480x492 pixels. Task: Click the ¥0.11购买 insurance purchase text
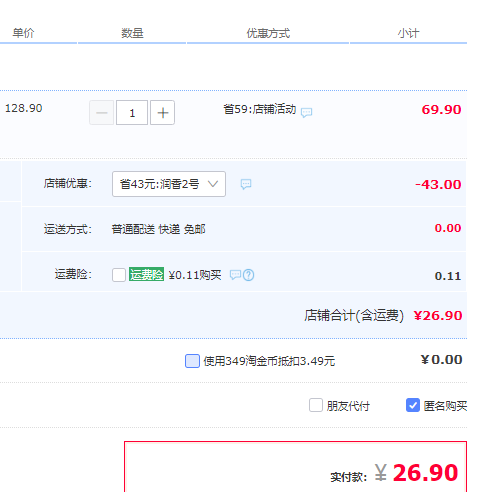point(195,275)
